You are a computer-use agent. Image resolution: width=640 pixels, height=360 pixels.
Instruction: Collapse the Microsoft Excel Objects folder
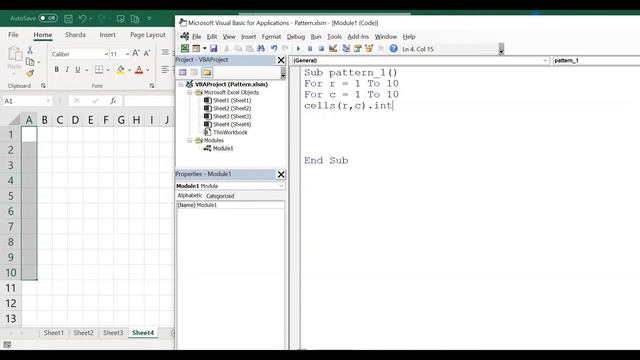point(190,93)
